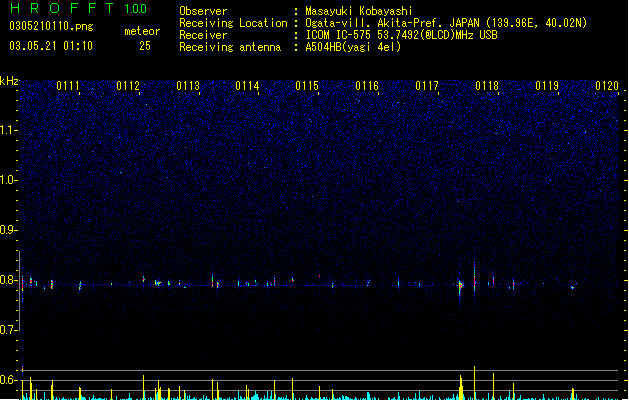629x400 pixels.
Task: Click the date 03.05.21 01:10
Action: click(51, 46)
